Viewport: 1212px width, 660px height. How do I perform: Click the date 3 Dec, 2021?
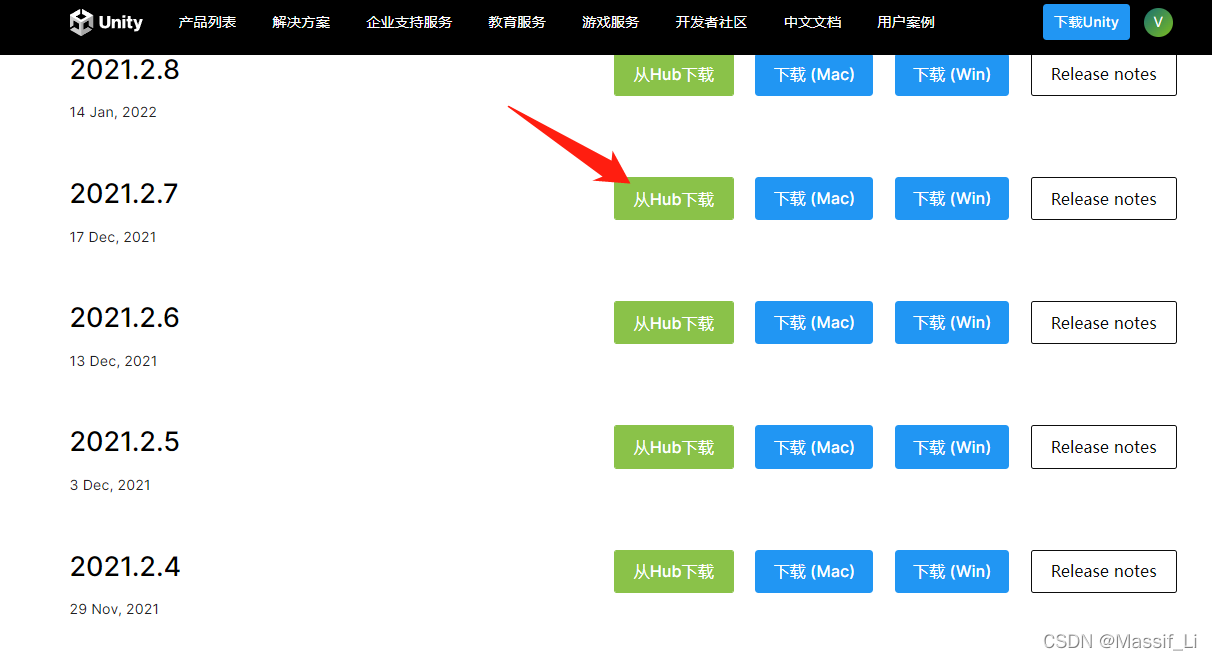click(x=110, y=485)
